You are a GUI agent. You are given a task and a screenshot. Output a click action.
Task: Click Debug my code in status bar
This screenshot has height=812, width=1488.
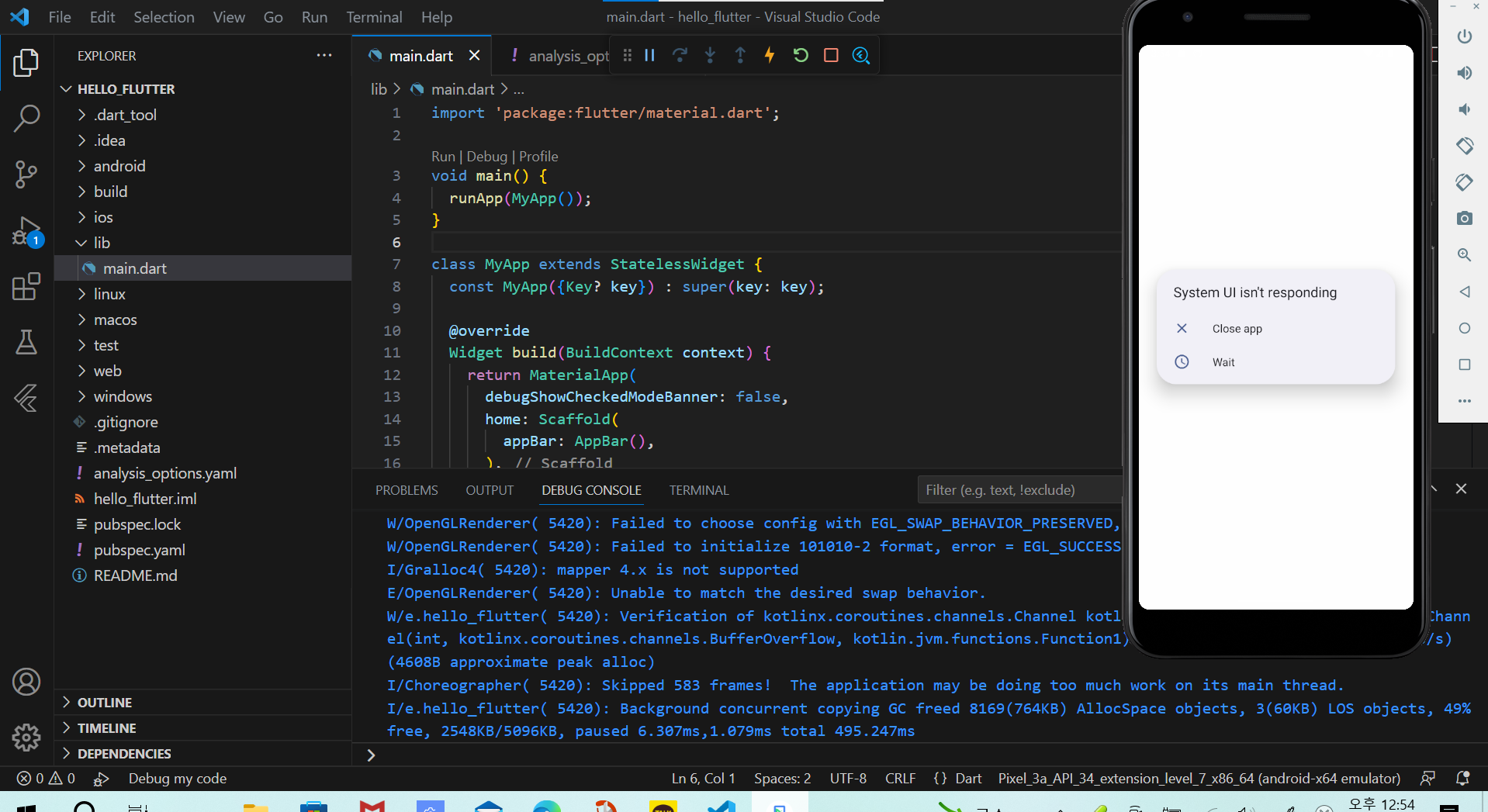[178, 779]
